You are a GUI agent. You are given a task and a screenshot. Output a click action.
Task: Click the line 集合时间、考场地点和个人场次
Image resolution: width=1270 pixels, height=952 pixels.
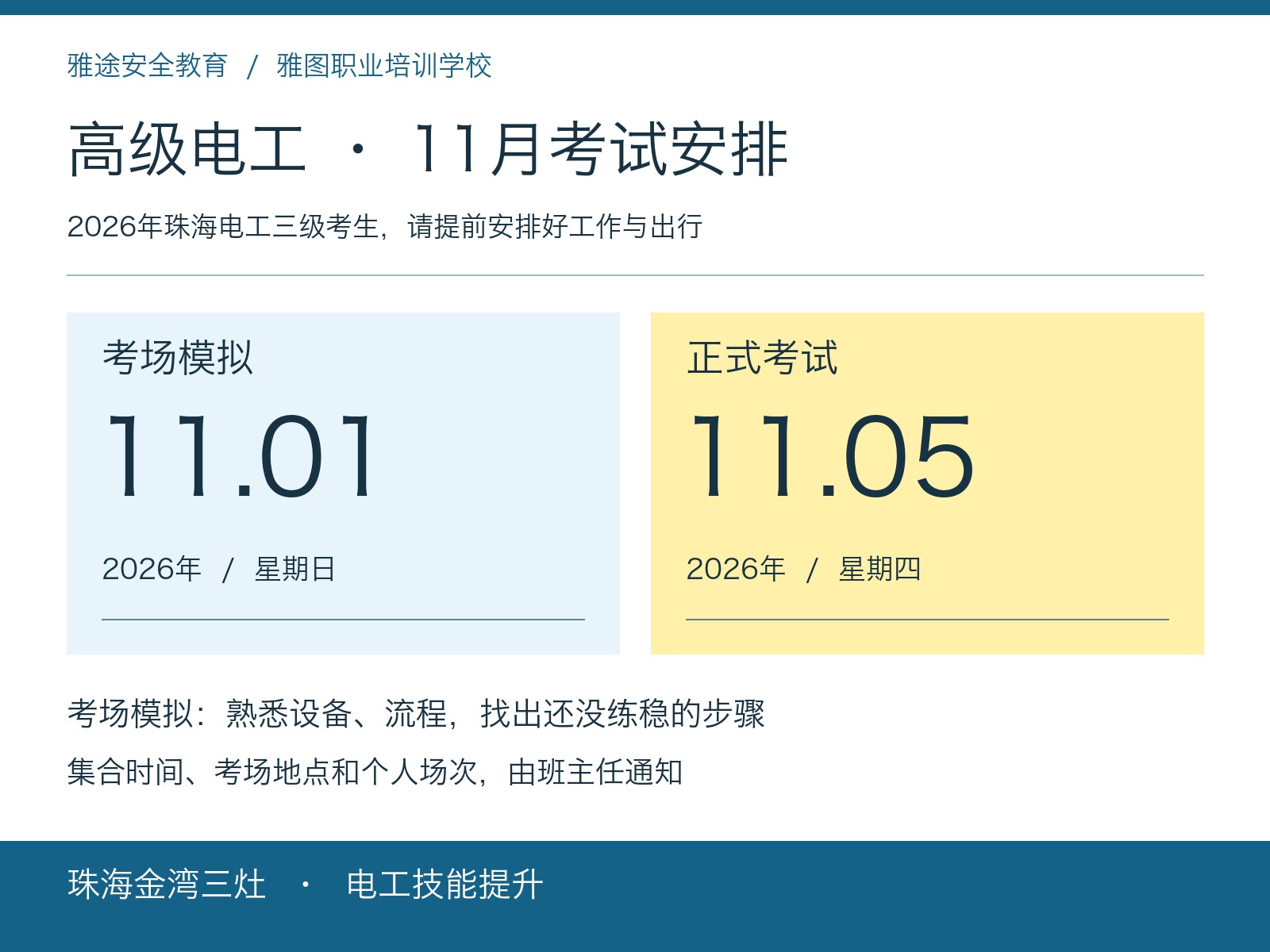coord(375,771)
